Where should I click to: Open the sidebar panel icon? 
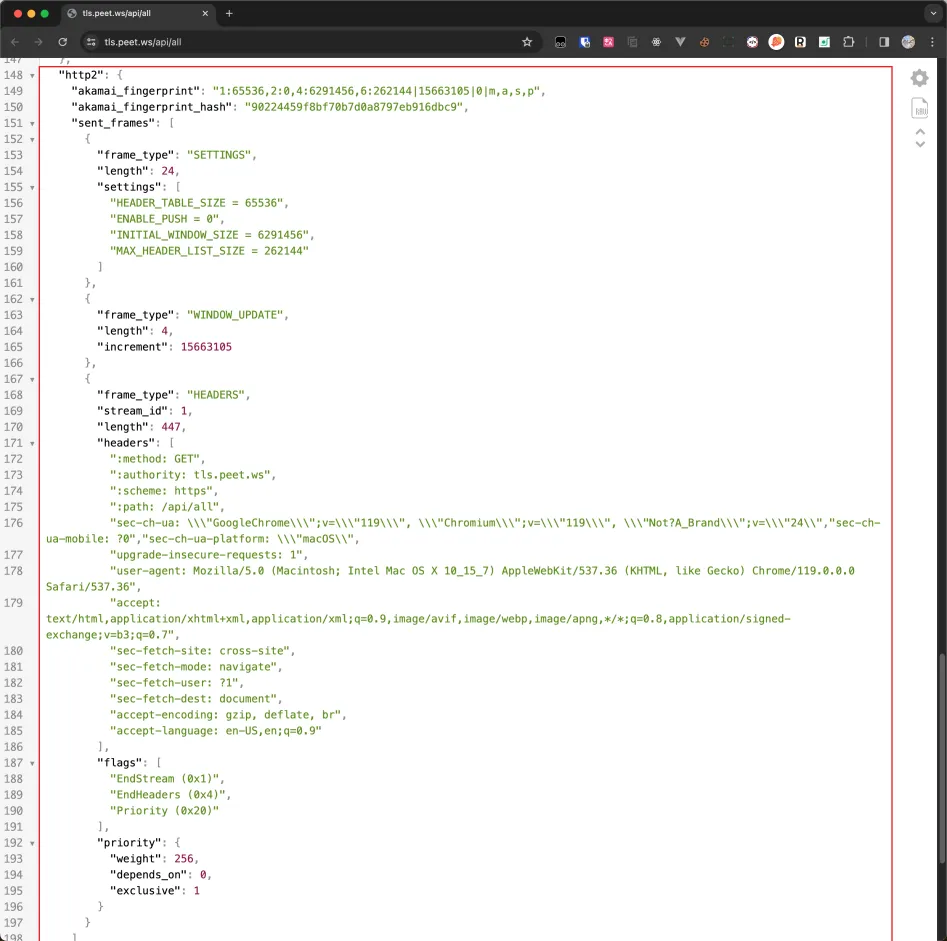(884, 42)
